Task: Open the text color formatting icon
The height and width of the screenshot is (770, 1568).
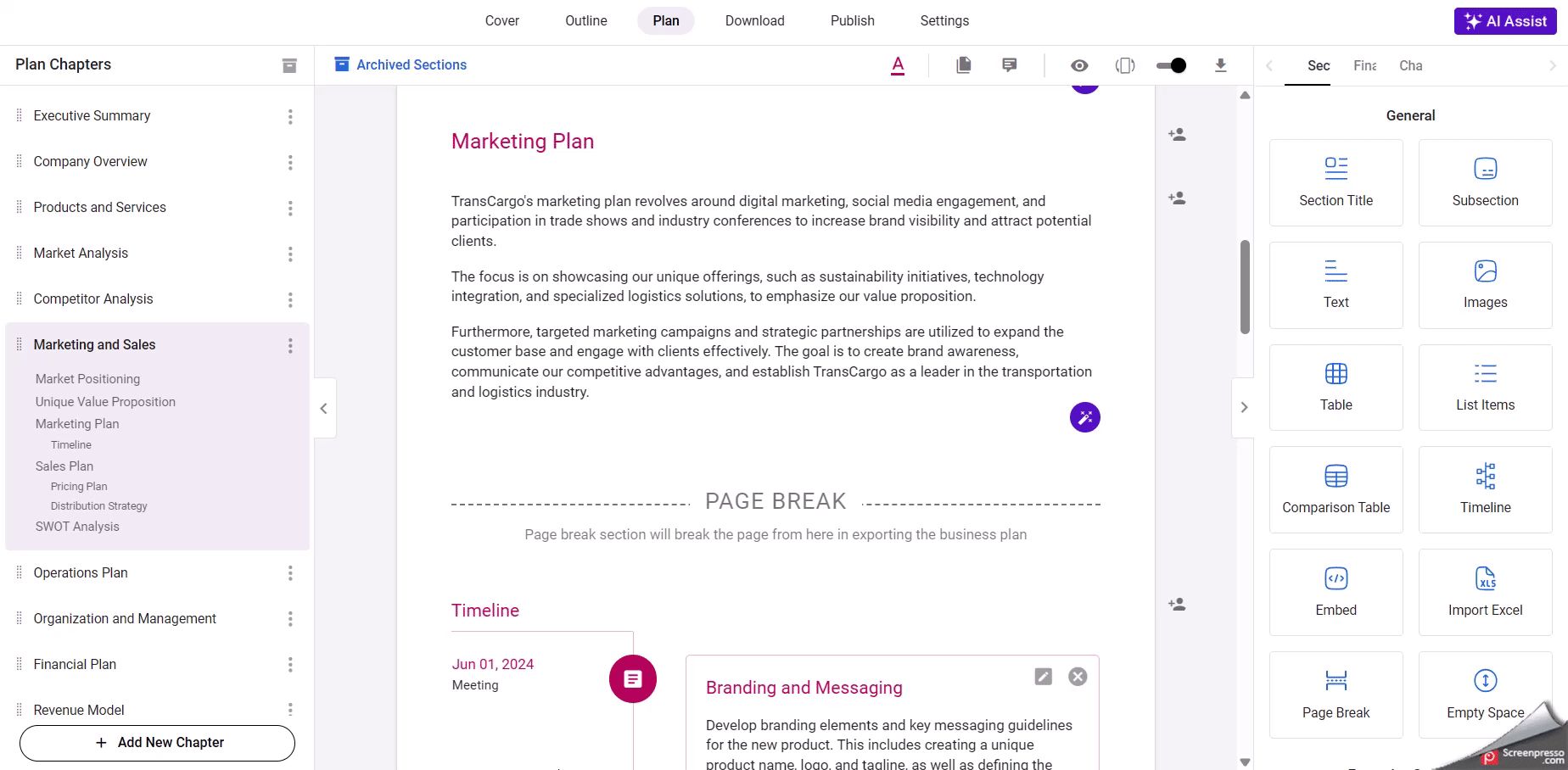Action: 898,65
